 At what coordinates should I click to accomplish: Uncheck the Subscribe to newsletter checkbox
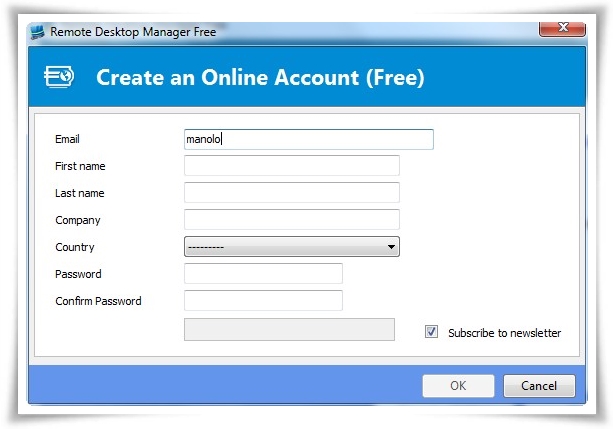431,332
